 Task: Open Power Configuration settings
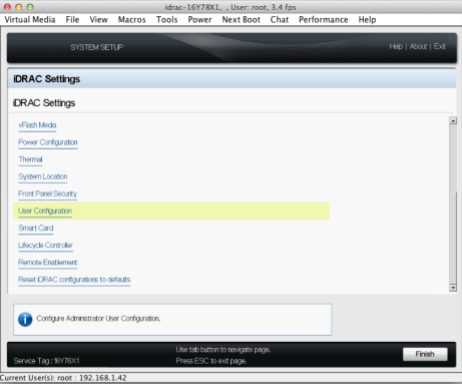coord(48,142)
